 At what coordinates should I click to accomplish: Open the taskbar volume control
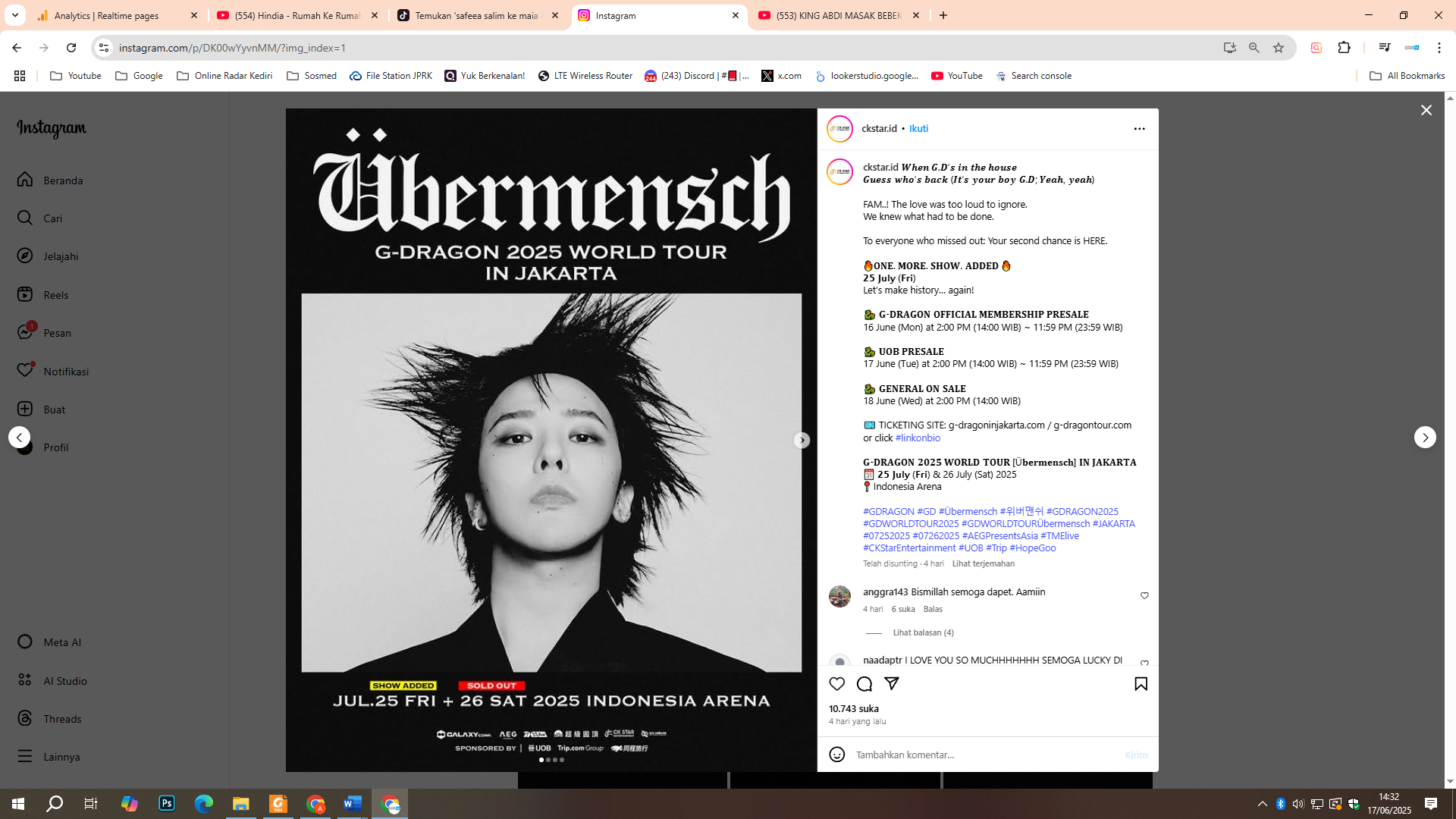pos(1298,804)
